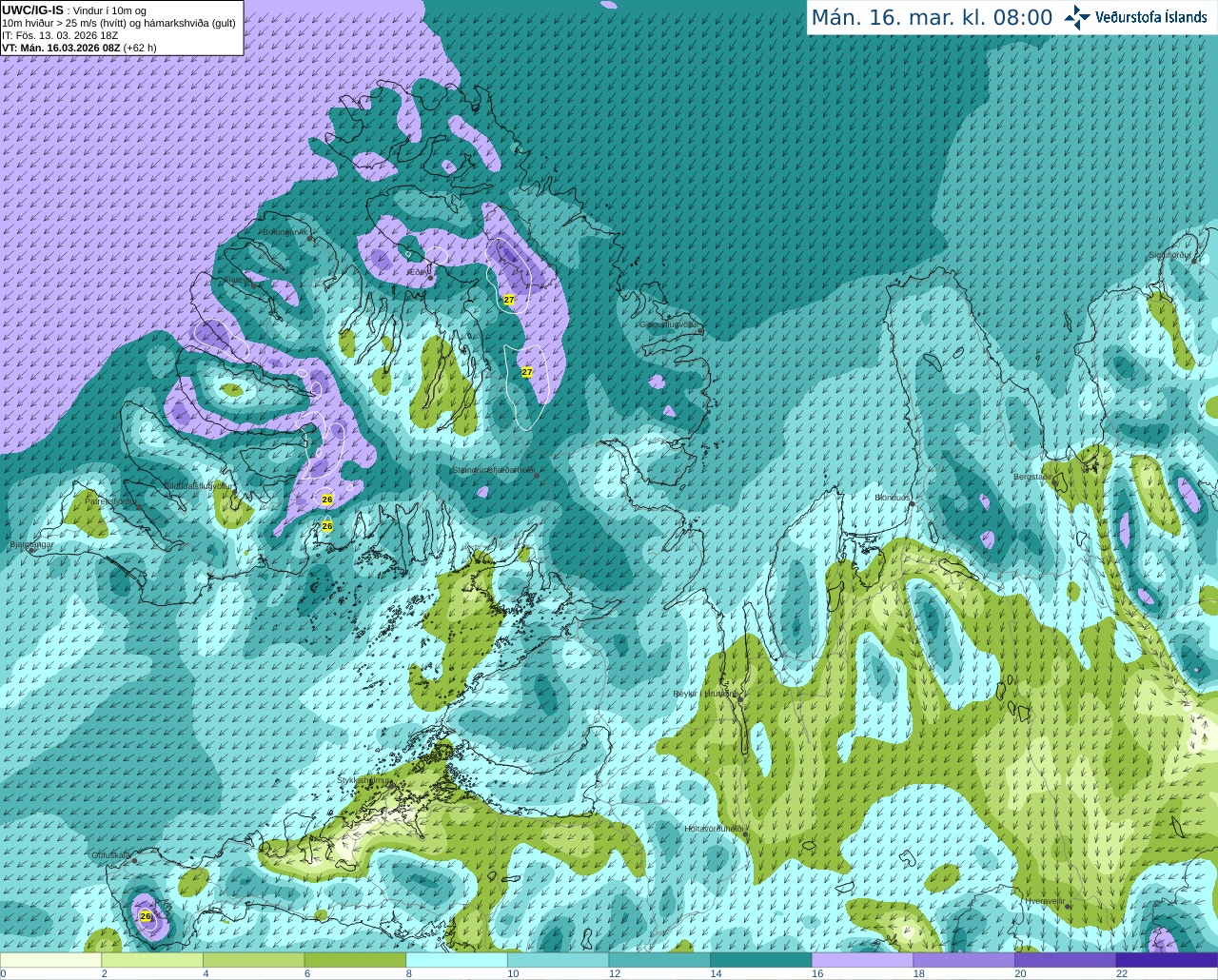Click the southern yellow 27 gust marker
1218x980 pixels.
pos(527,372)
